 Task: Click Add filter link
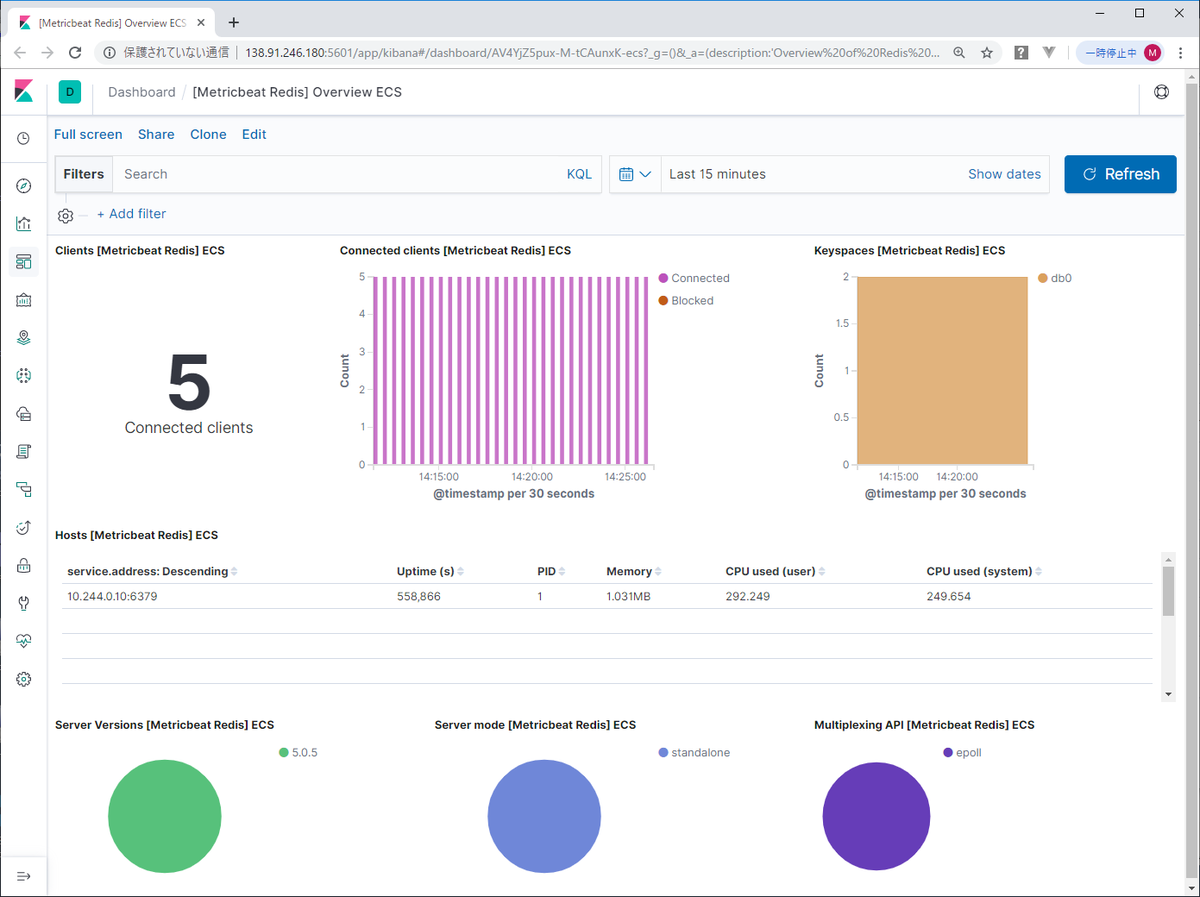(131, 214)
